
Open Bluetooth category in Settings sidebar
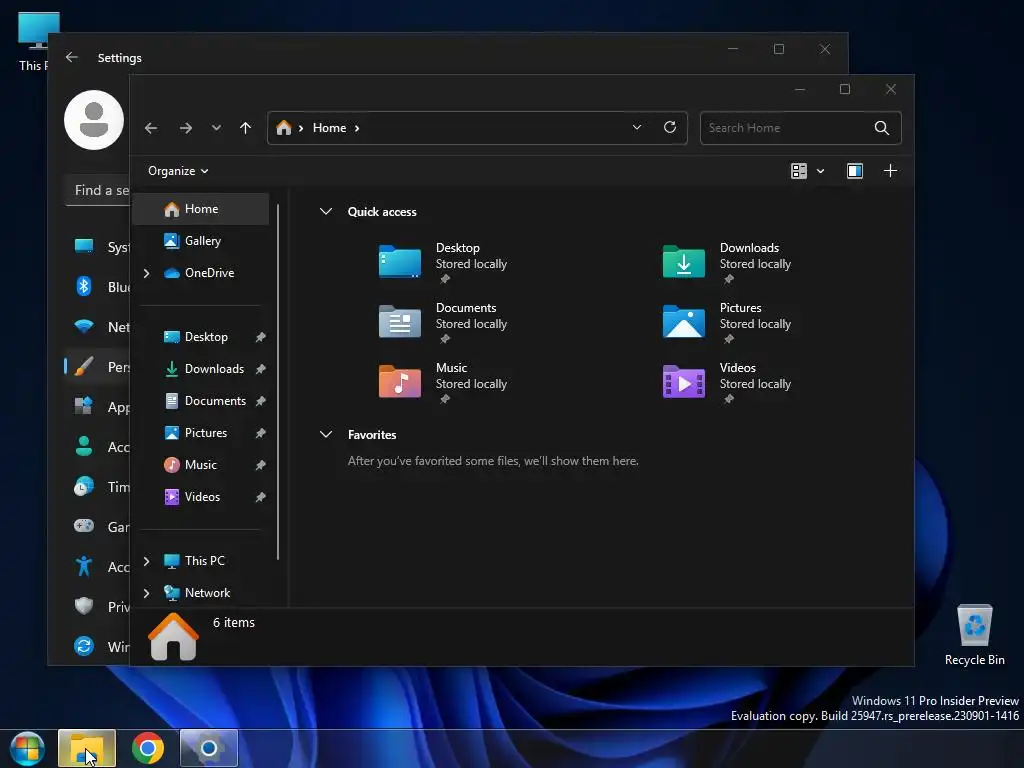97,287
